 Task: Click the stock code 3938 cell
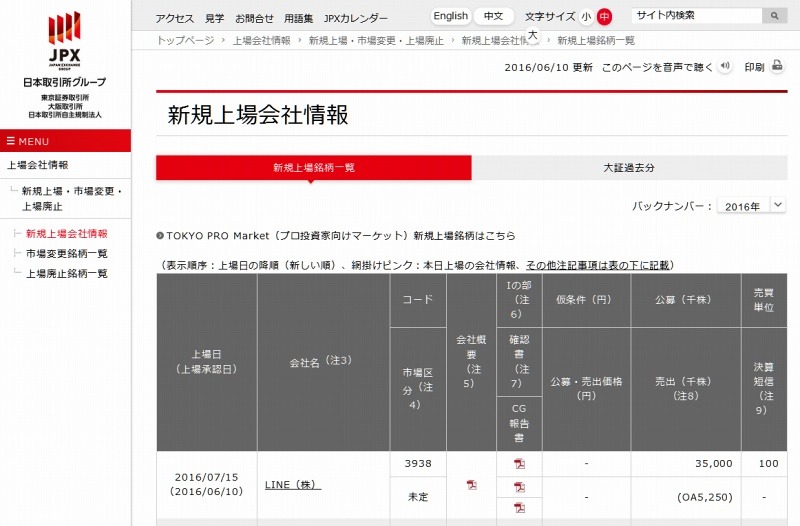coord(418,463)
